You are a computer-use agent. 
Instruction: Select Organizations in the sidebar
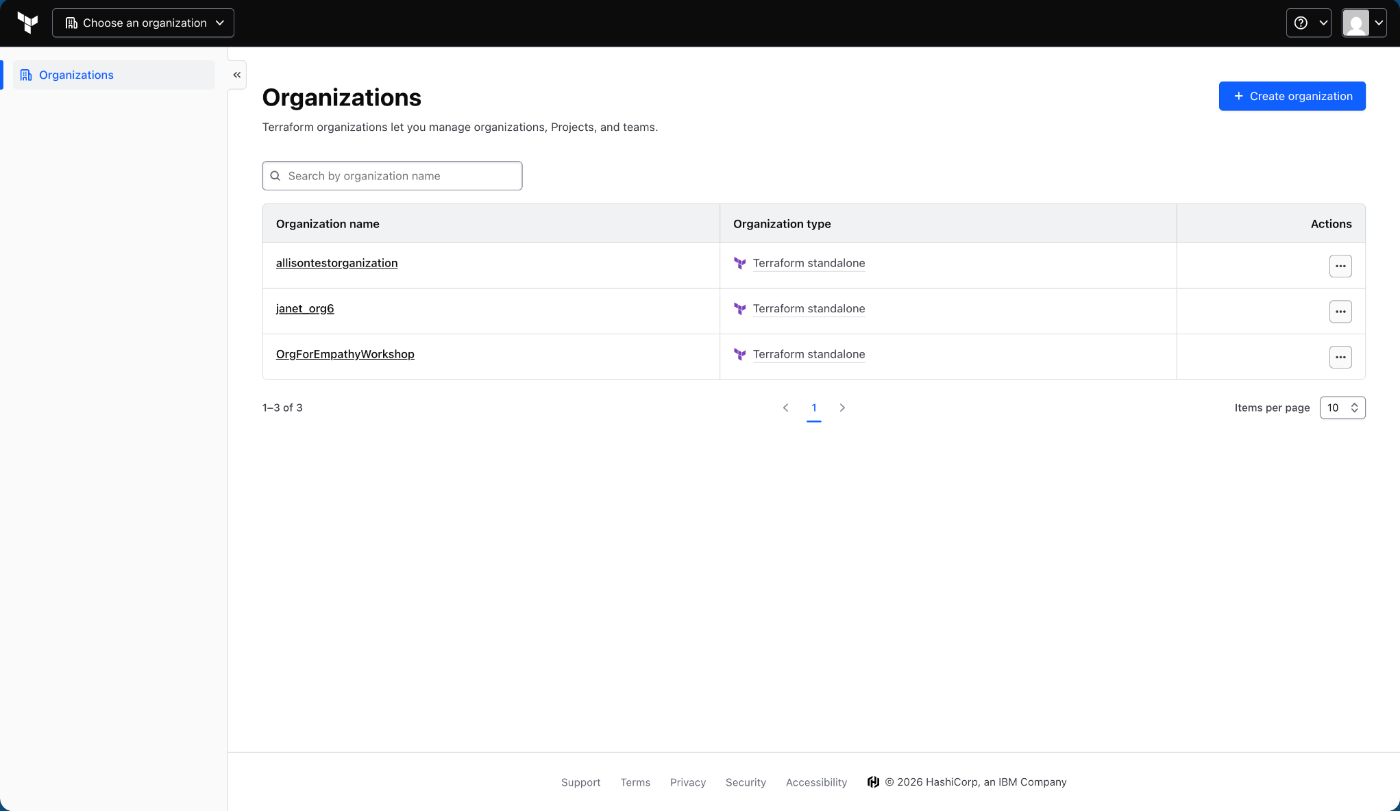tap(113, 75)
